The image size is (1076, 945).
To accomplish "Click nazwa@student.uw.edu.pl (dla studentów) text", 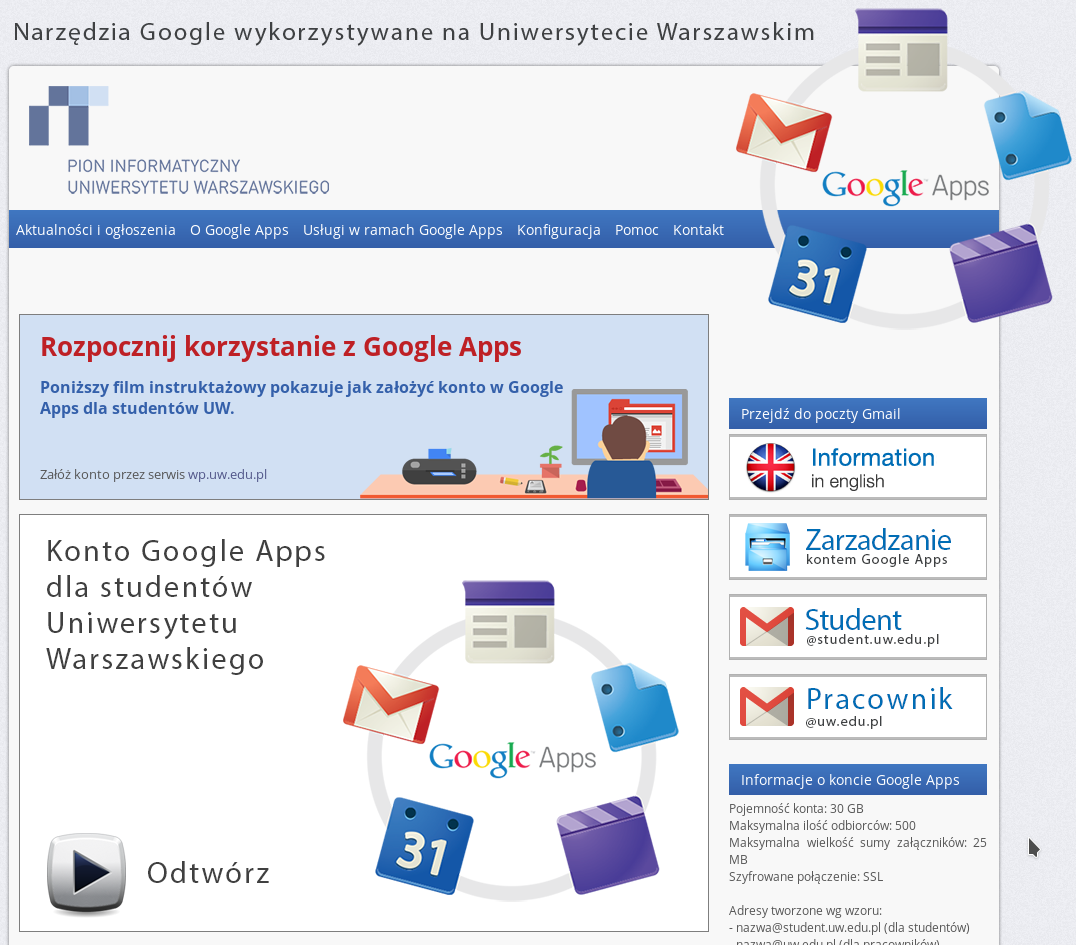I will click(x=852, y=928).
